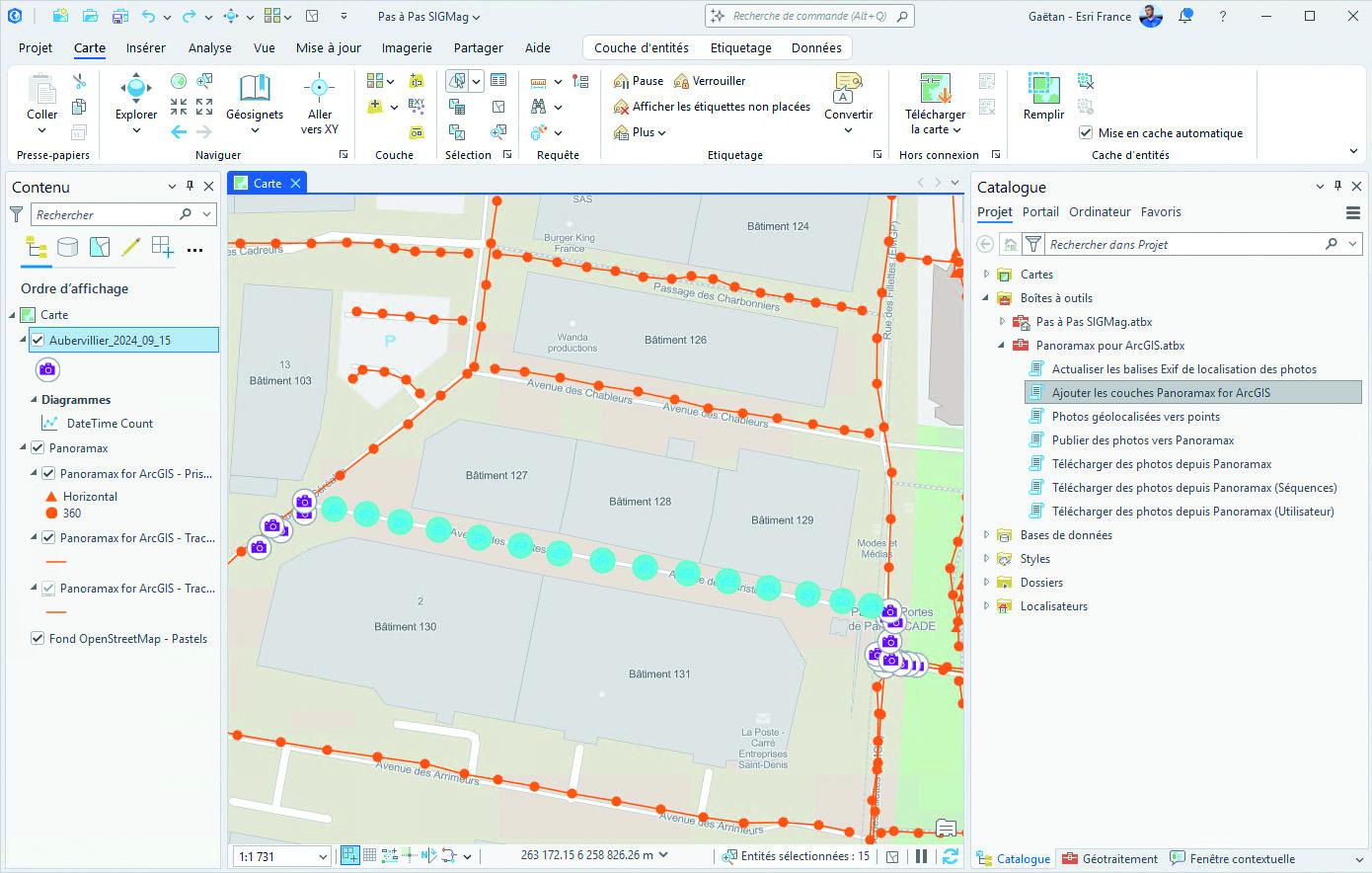Expand the Bases de données node
The height and width of the screenshot is (873, 1372).
(986, 535)
